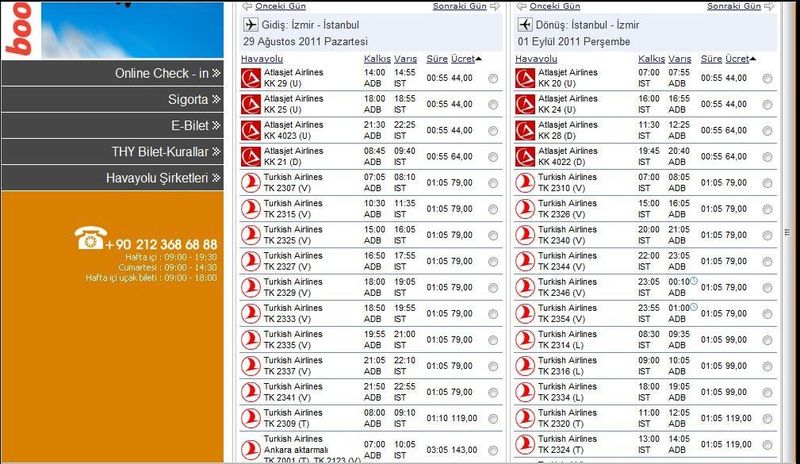Click Turkish Airlines logo for TK 2326

click(x=525, y=209)
